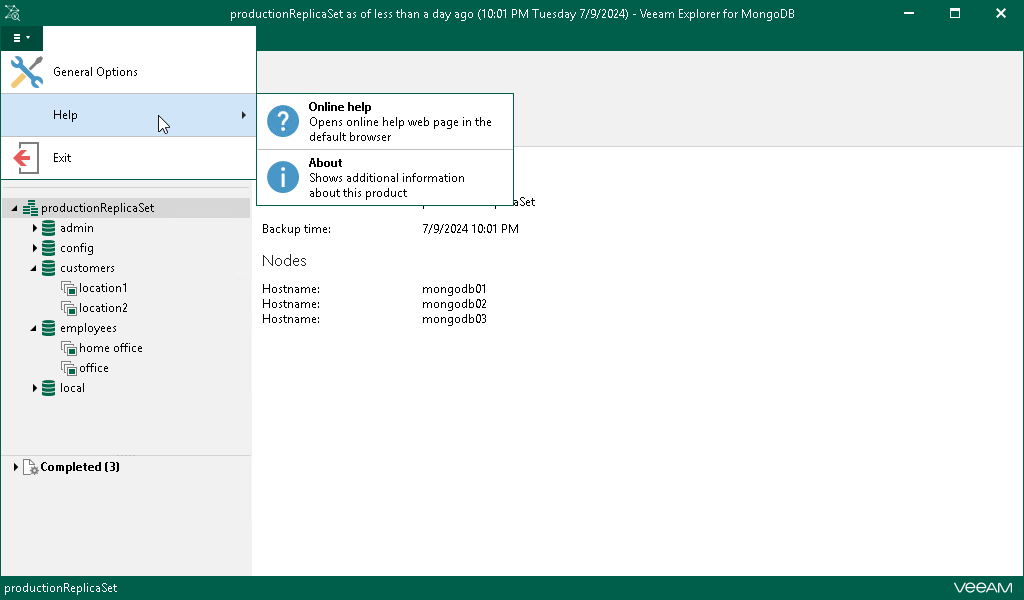Open Online help in the submenu
This screenshot has height=600, width=1024.
(x=385, y=121)
